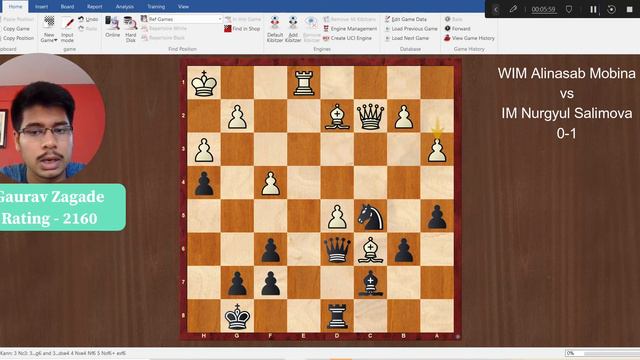Search position on Hard Disk

(x=130, y=29)
